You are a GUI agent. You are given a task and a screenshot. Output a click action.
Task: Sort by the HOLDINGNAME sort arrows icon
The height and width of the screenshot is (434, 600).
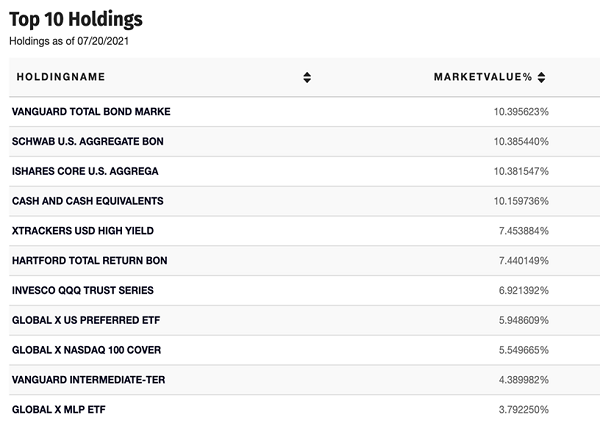click(307, 77)
